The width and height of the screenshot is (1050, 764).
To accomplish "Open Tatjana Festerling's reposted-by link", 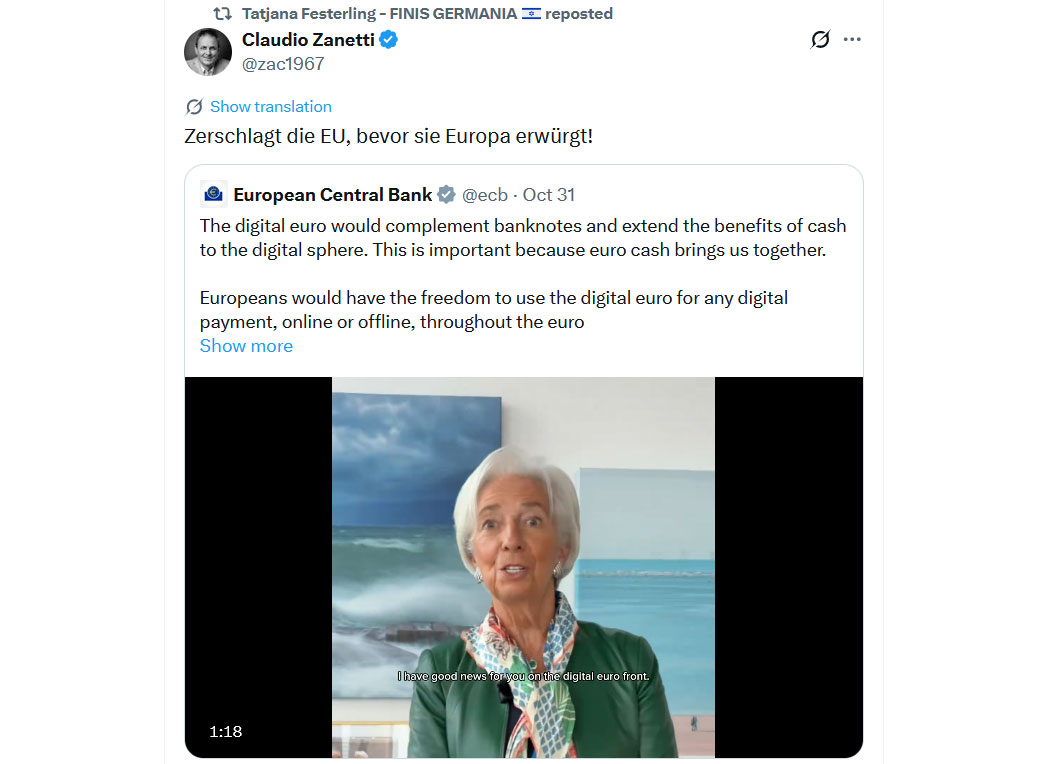I will (380, 14).
